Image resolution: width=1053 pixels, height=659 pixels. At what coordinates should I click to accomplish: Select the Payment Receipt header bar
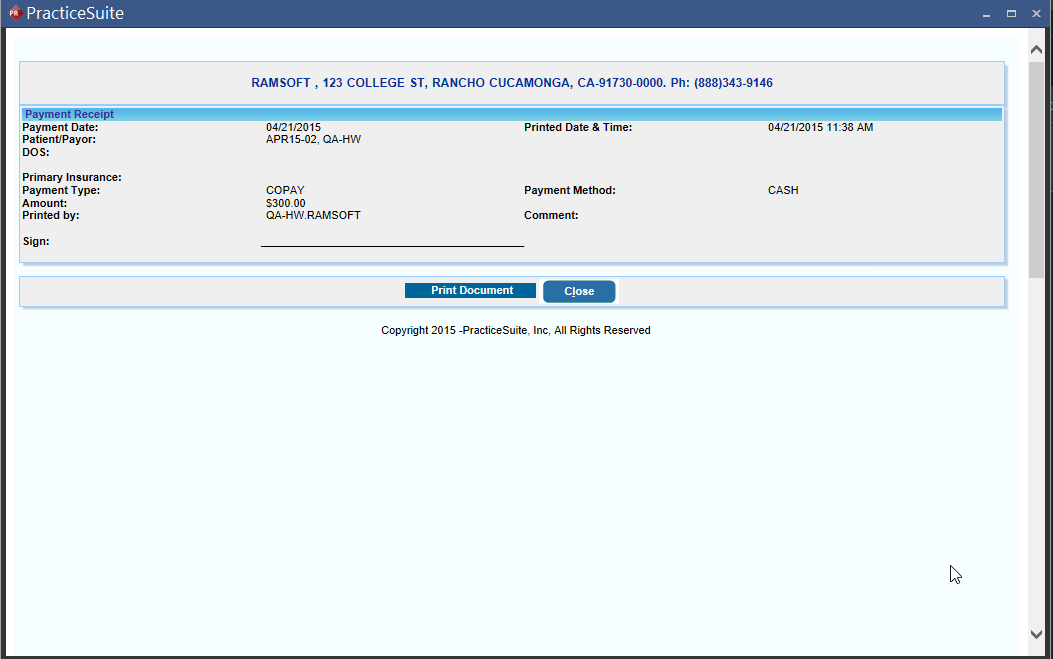pyautogui.click(x=69, y=114)
